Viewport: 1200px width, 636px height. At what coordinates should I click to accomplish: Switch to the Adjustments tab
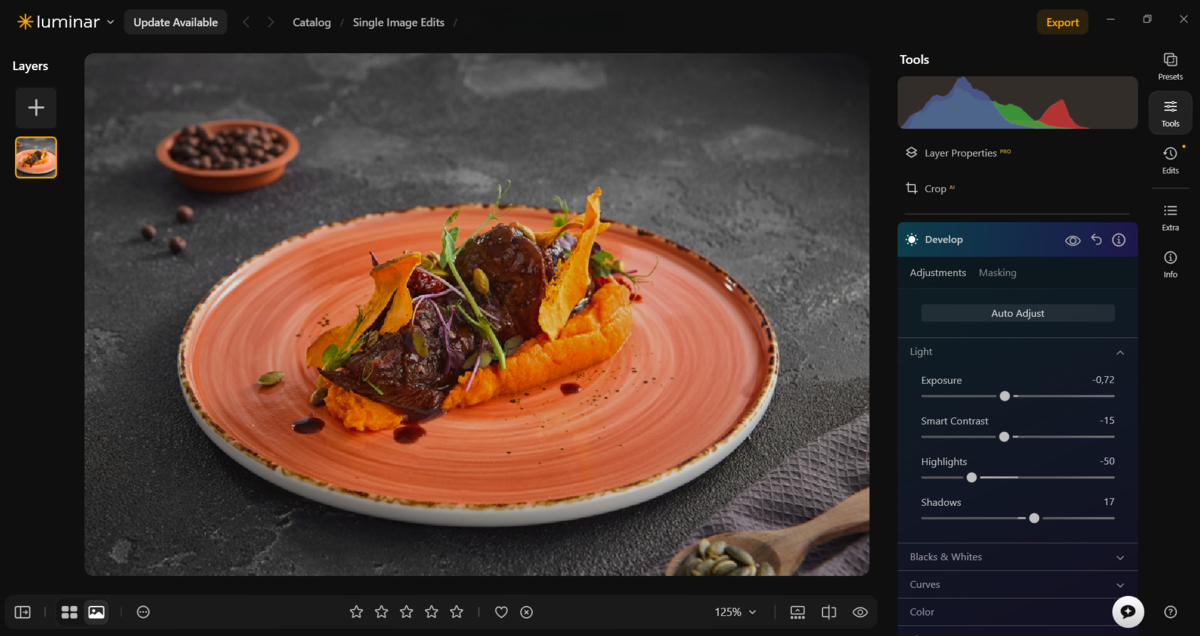(938, 273)
